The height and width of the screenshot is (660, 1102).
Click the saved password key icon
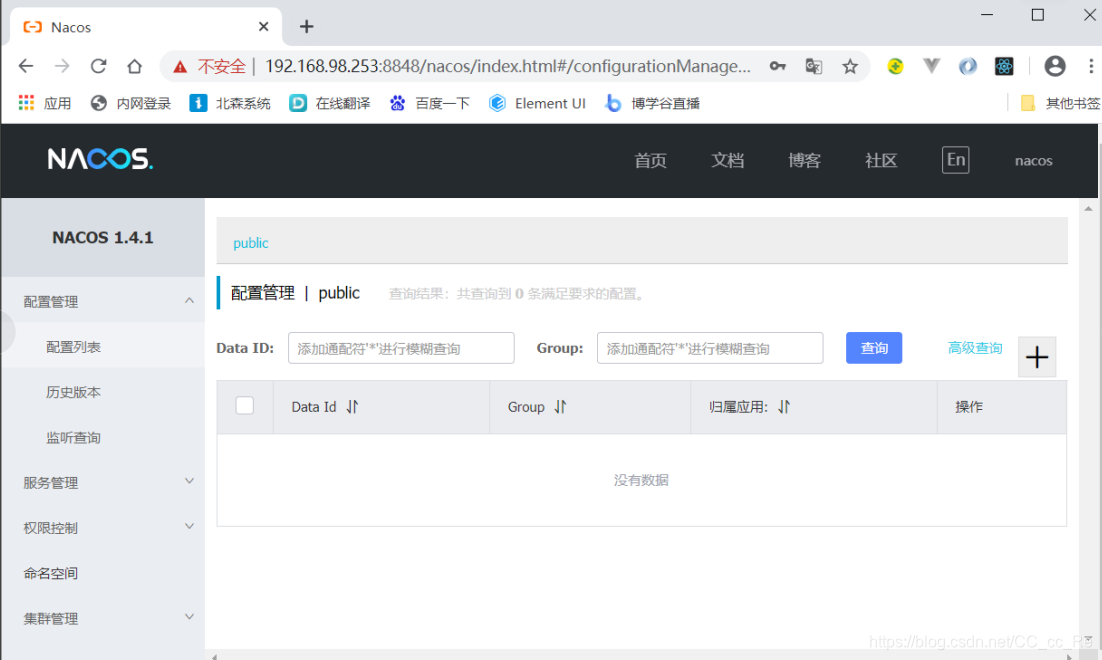coord(778,66)
